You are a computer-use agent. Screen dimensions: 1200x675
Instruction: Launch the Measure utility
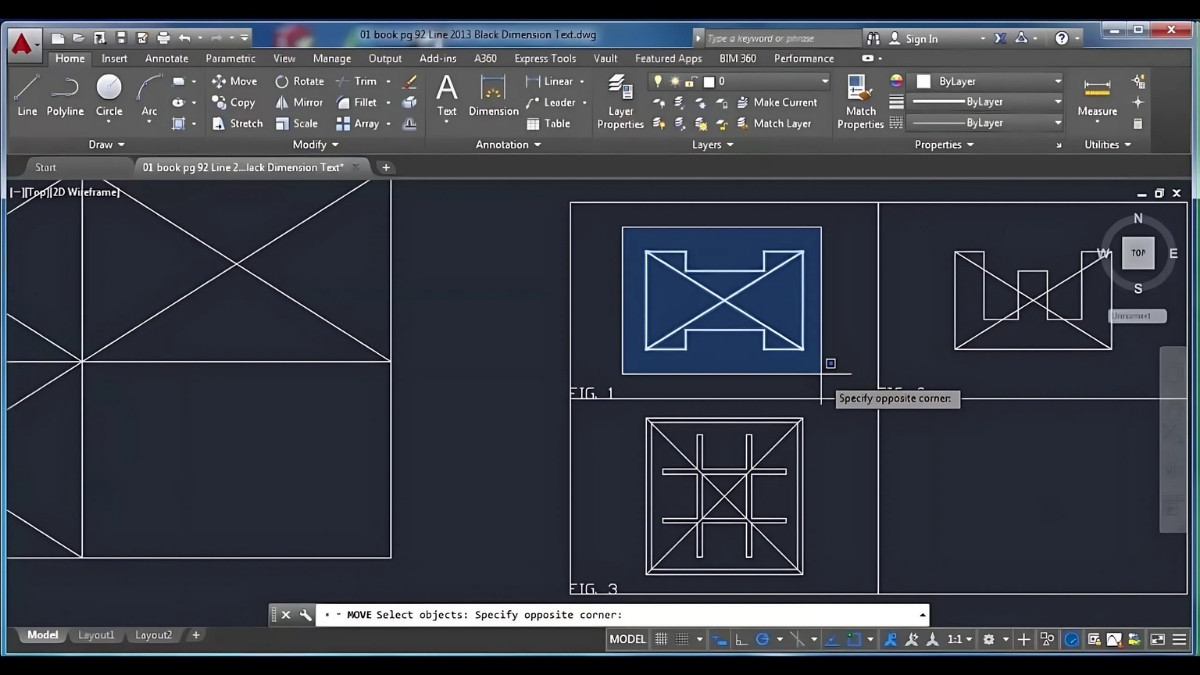click(1097, 96)
